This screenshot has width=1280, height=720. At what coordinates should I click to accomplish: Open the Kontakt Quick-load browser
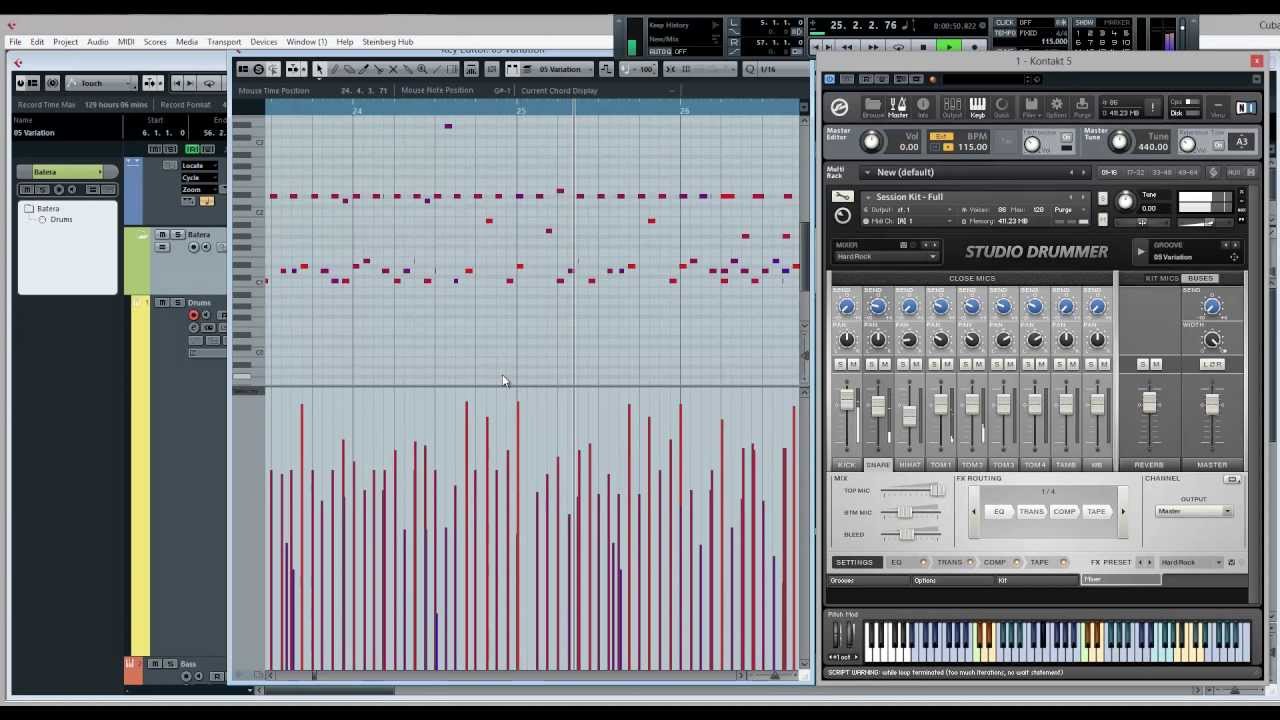click(1002, 107)
